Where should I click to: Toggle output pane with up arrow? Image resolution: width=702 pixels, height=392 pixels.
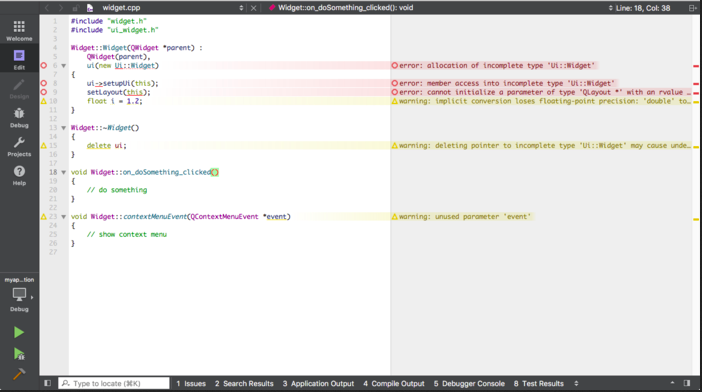[x=672, y=383]
